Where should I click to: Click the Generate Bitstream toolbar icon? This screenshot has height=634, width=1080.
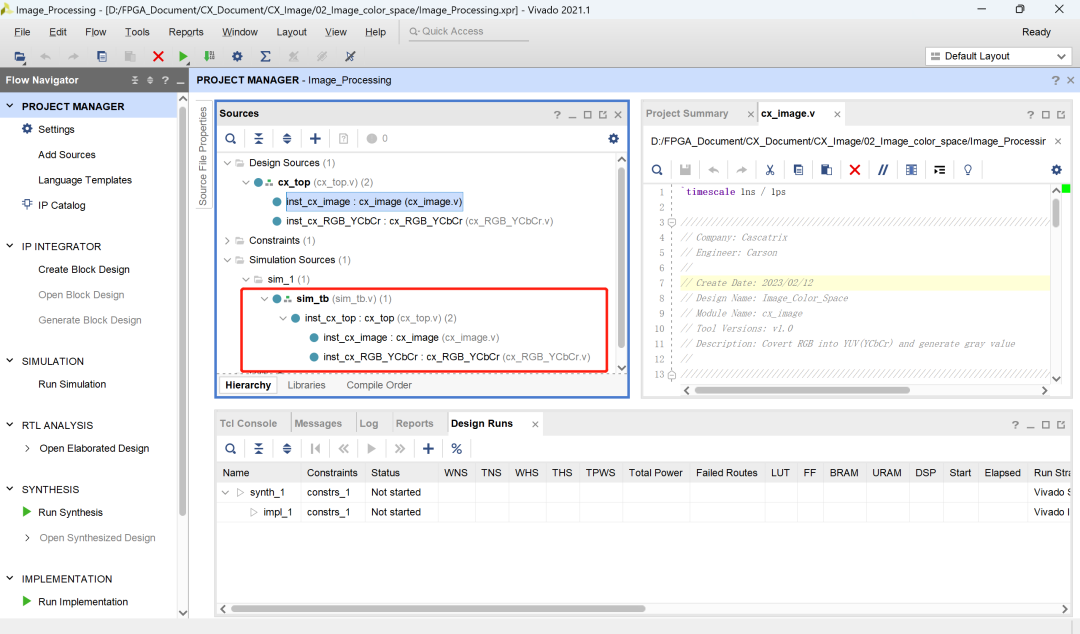(x=209, y=57)
